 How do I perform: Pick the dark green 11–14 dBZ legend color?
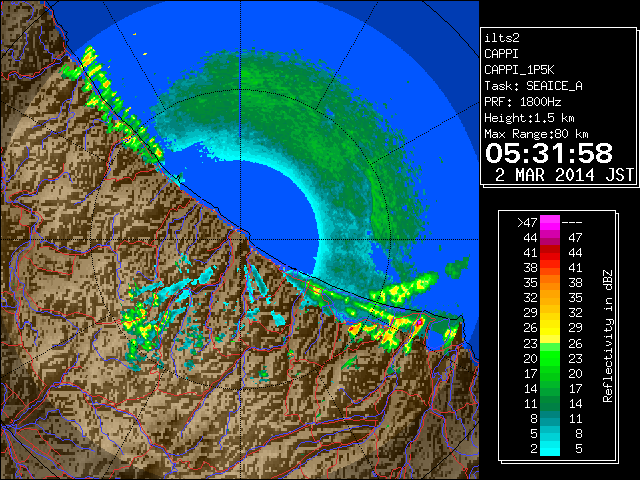point(550,403)
